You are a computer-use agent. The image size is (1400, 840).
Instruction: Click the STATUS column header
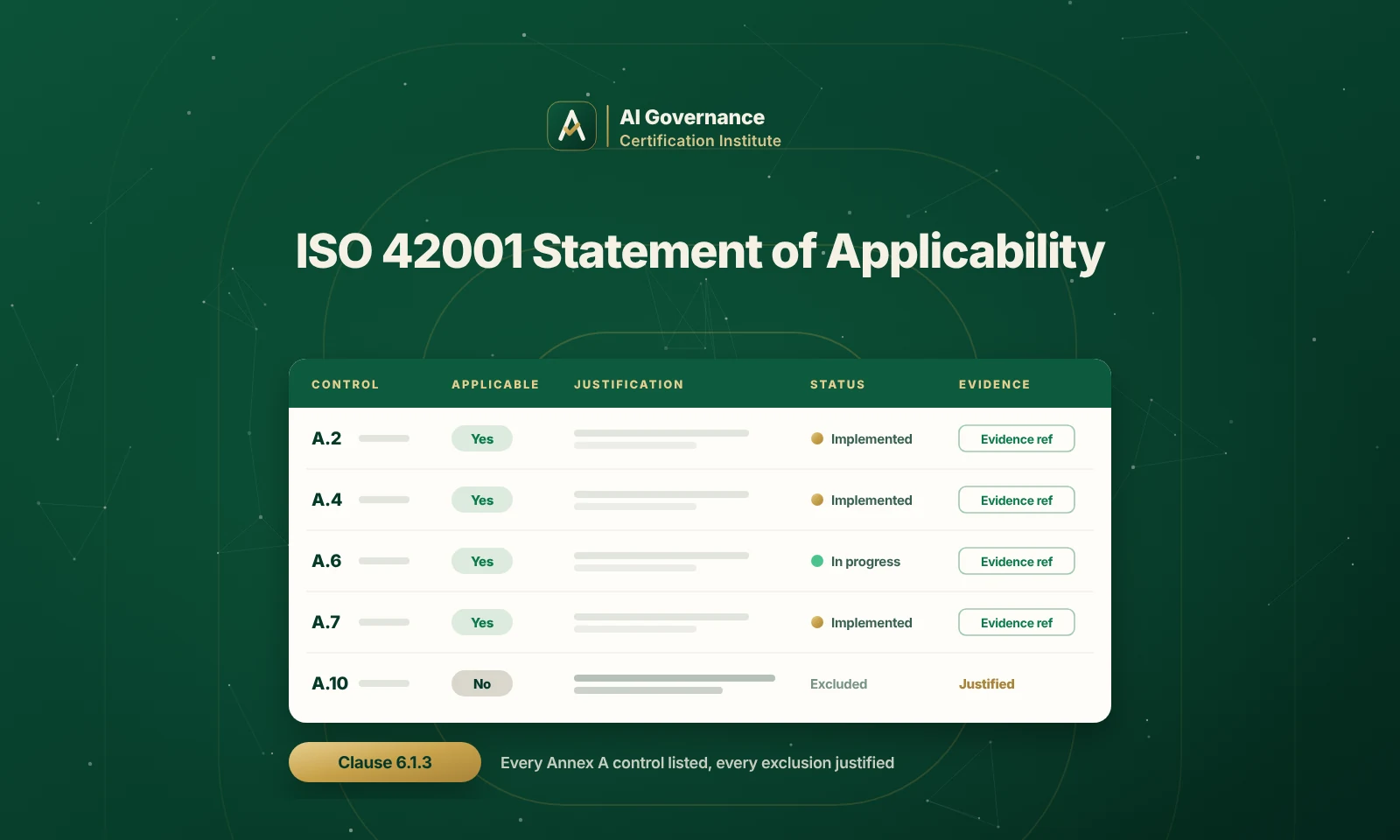pyautogui.click(x=837, y=384)
